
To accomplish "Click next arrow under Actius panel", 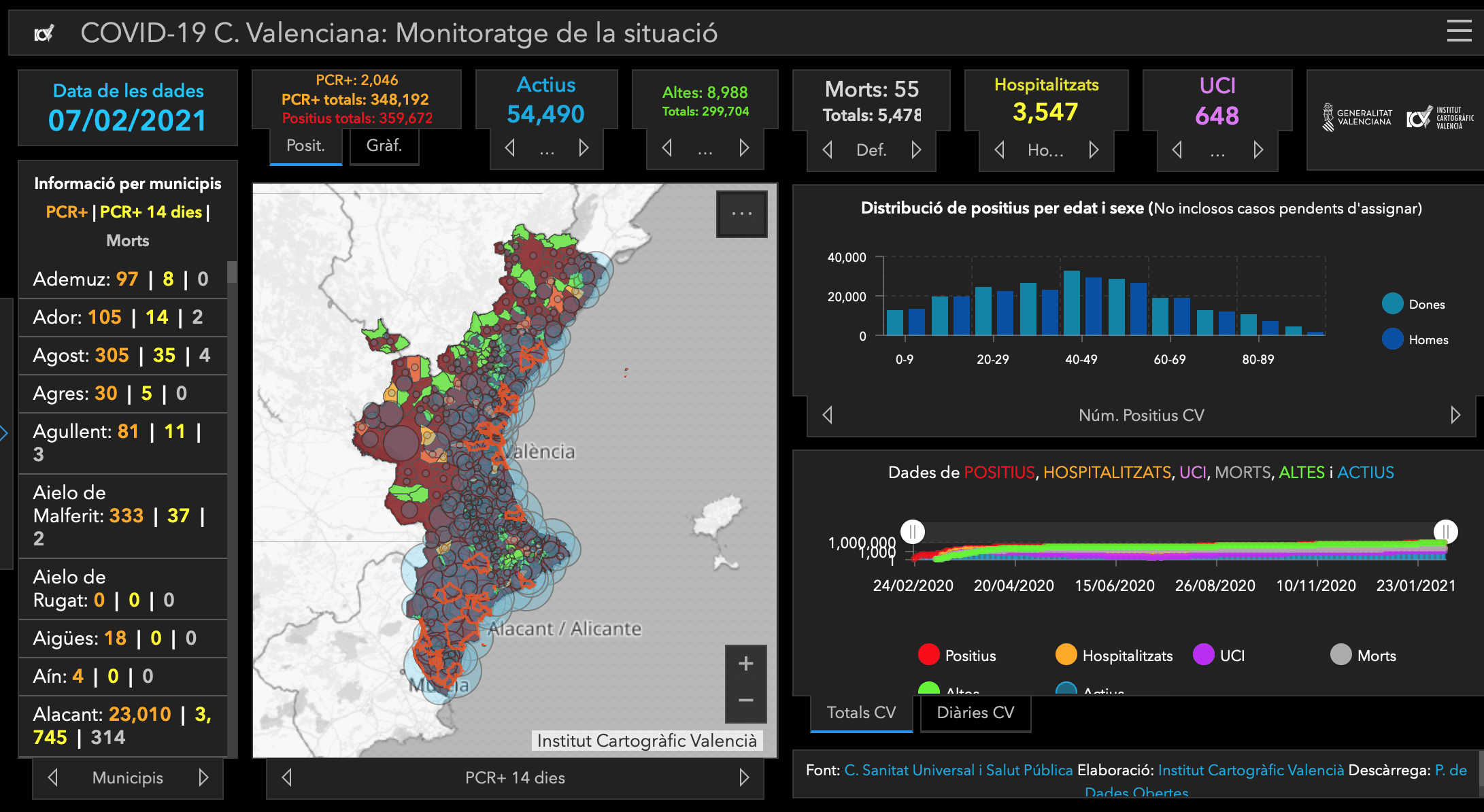I will tap(584, 148).
